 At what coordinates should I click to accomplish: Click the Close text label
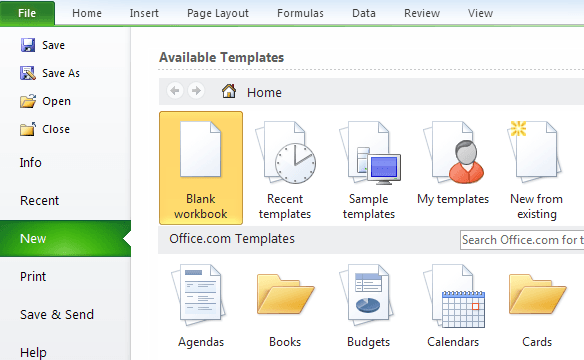(x=56, y=129)
